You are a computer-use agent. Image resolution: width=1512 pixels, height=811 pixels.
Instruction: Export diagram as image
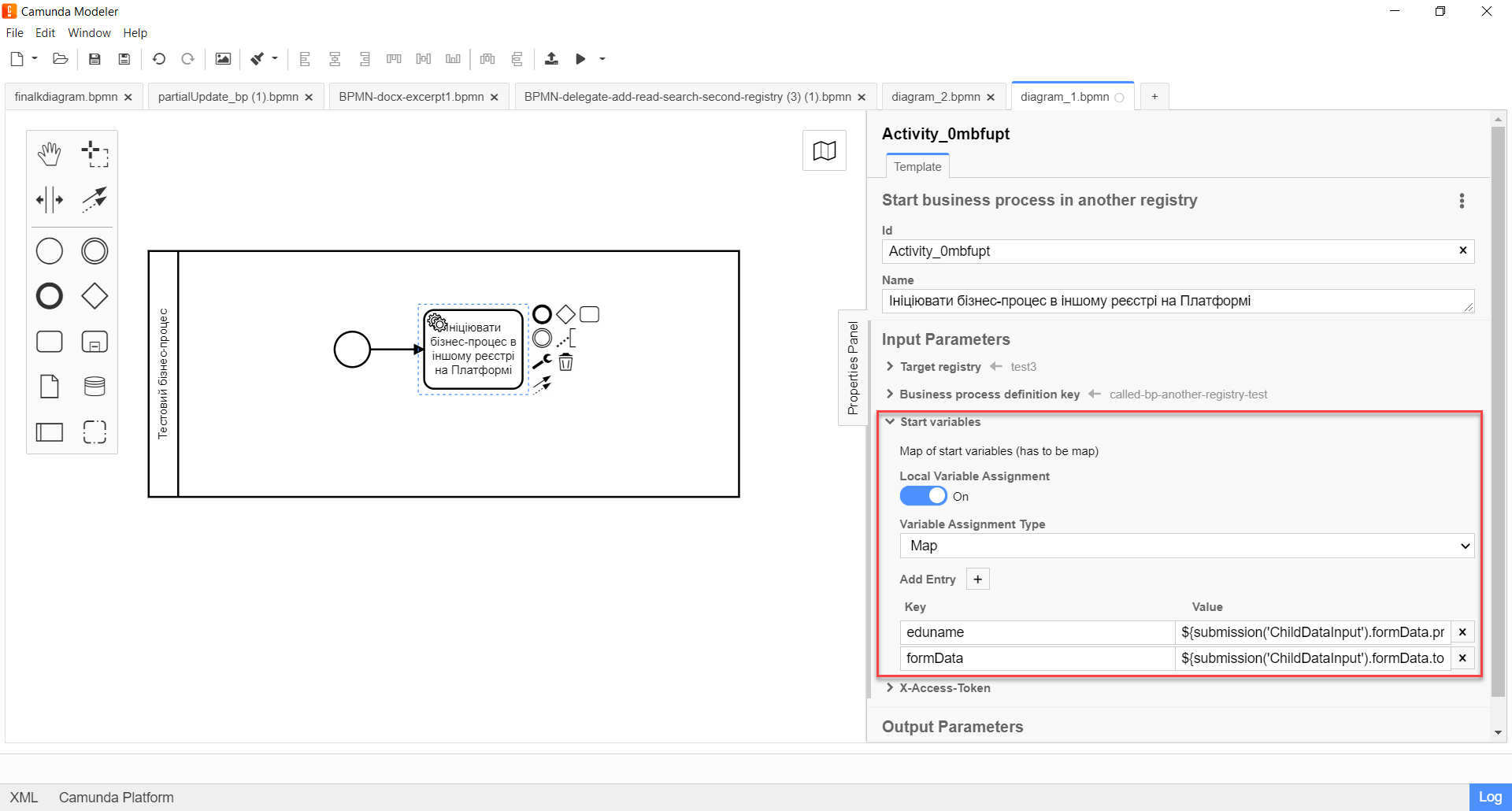pos(223,59)
